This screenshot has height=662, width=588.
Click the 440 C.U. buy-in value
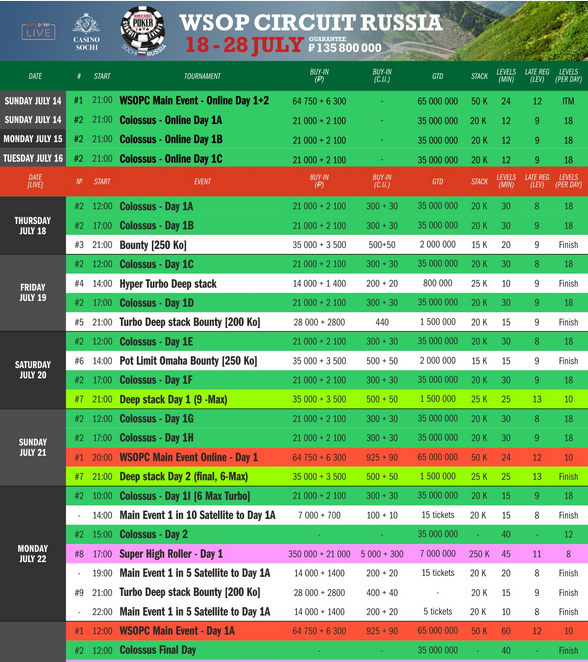pyautogui.click(x=382, y=323)
